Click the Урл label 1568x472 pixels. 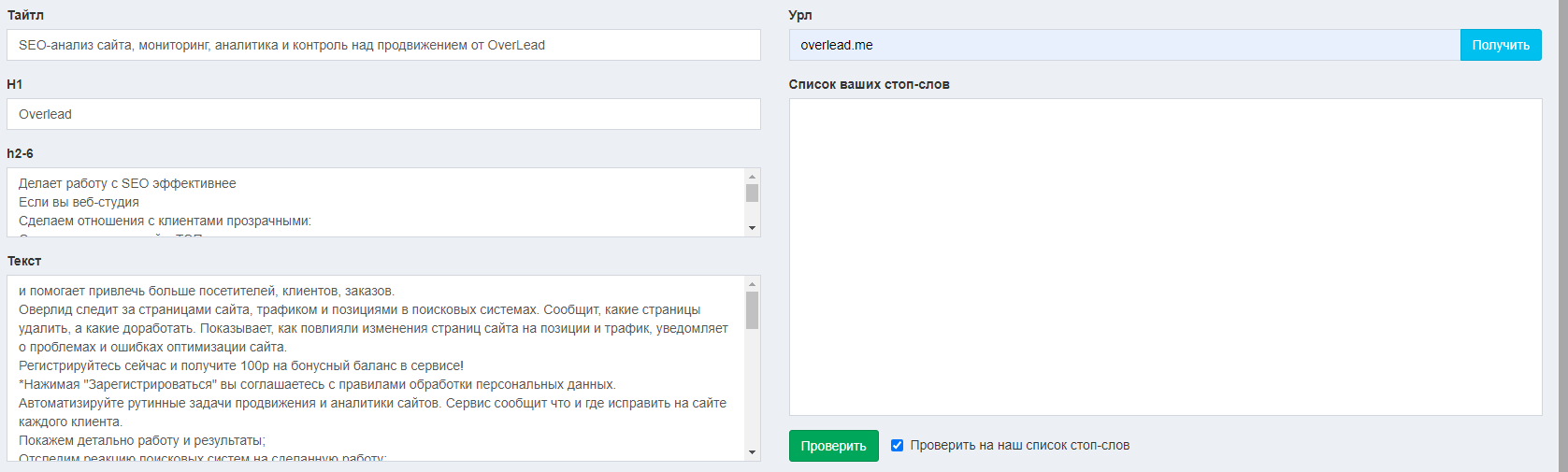pyautogui.click(x=800, y=15)
